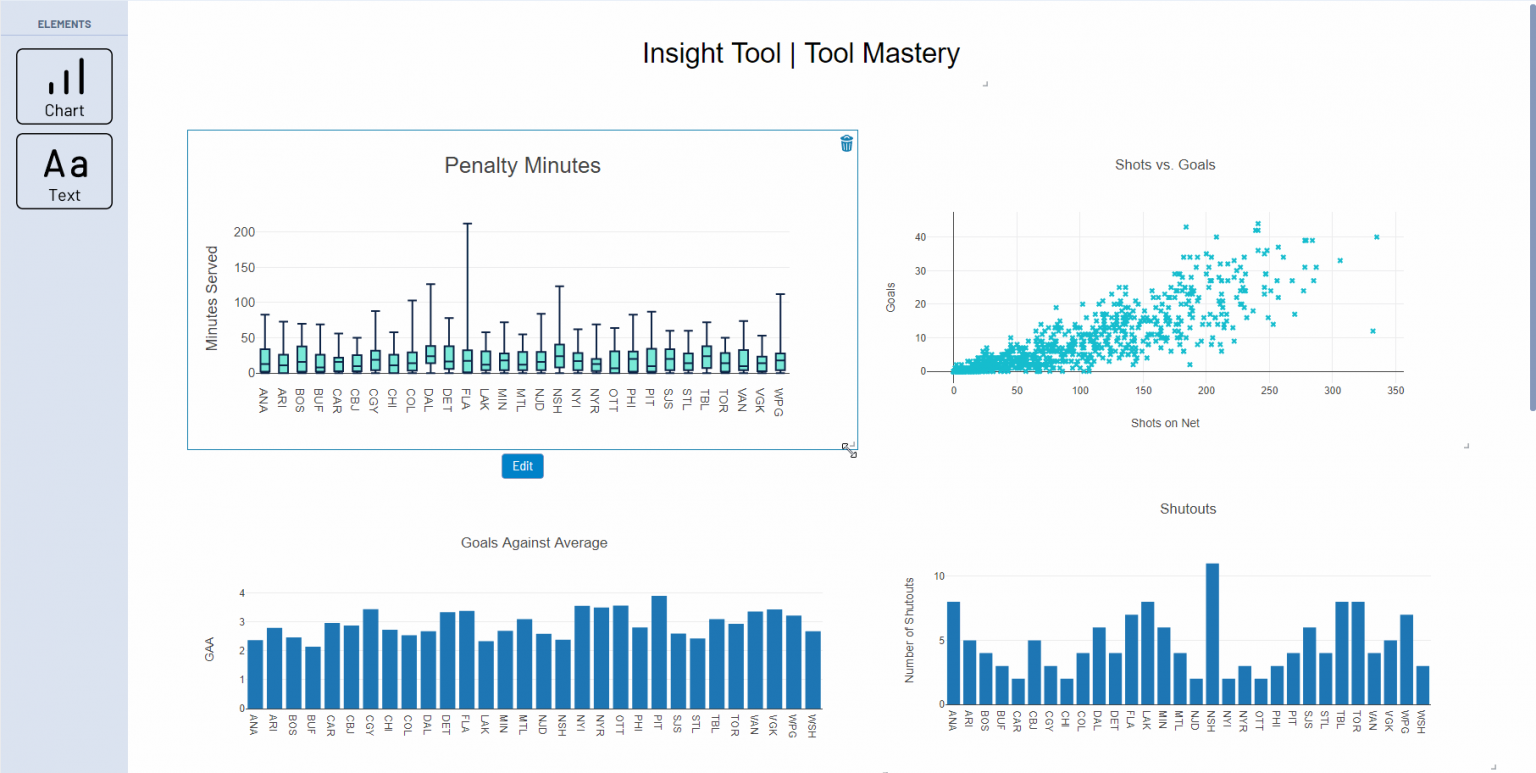Click the 'Number of Shutouts' axis label
This screenshot has width=1536, height=773.
[x=908, y=630]
